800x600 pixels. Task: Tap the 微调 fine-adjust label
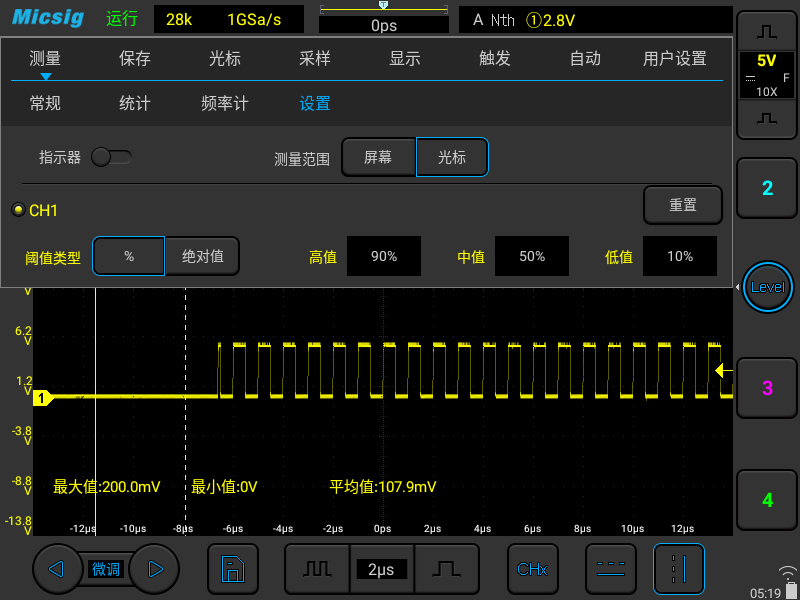(x=106, y=569)
